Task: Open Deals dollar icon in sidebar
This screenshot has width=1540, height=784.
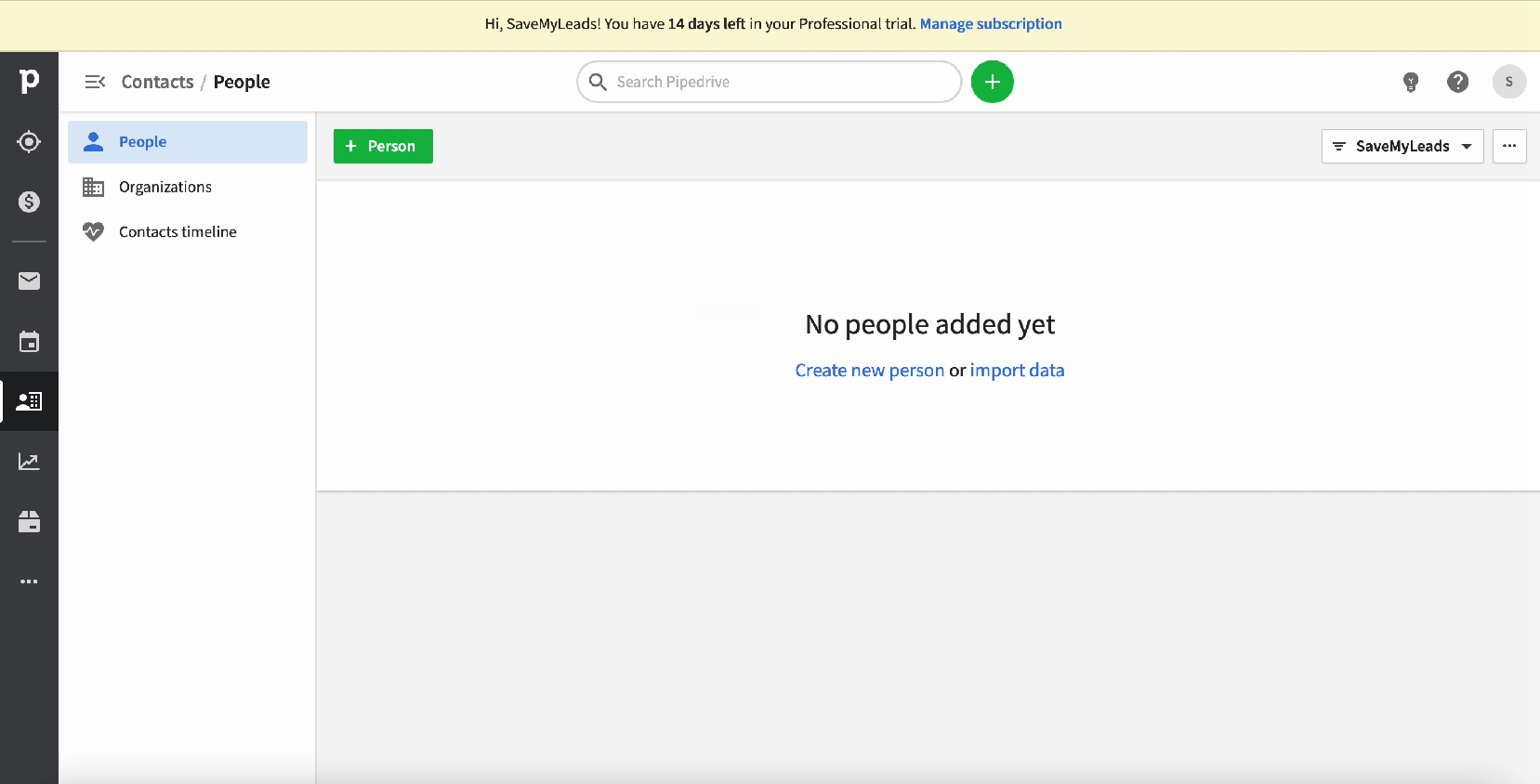Action: (x=29, y=202)
